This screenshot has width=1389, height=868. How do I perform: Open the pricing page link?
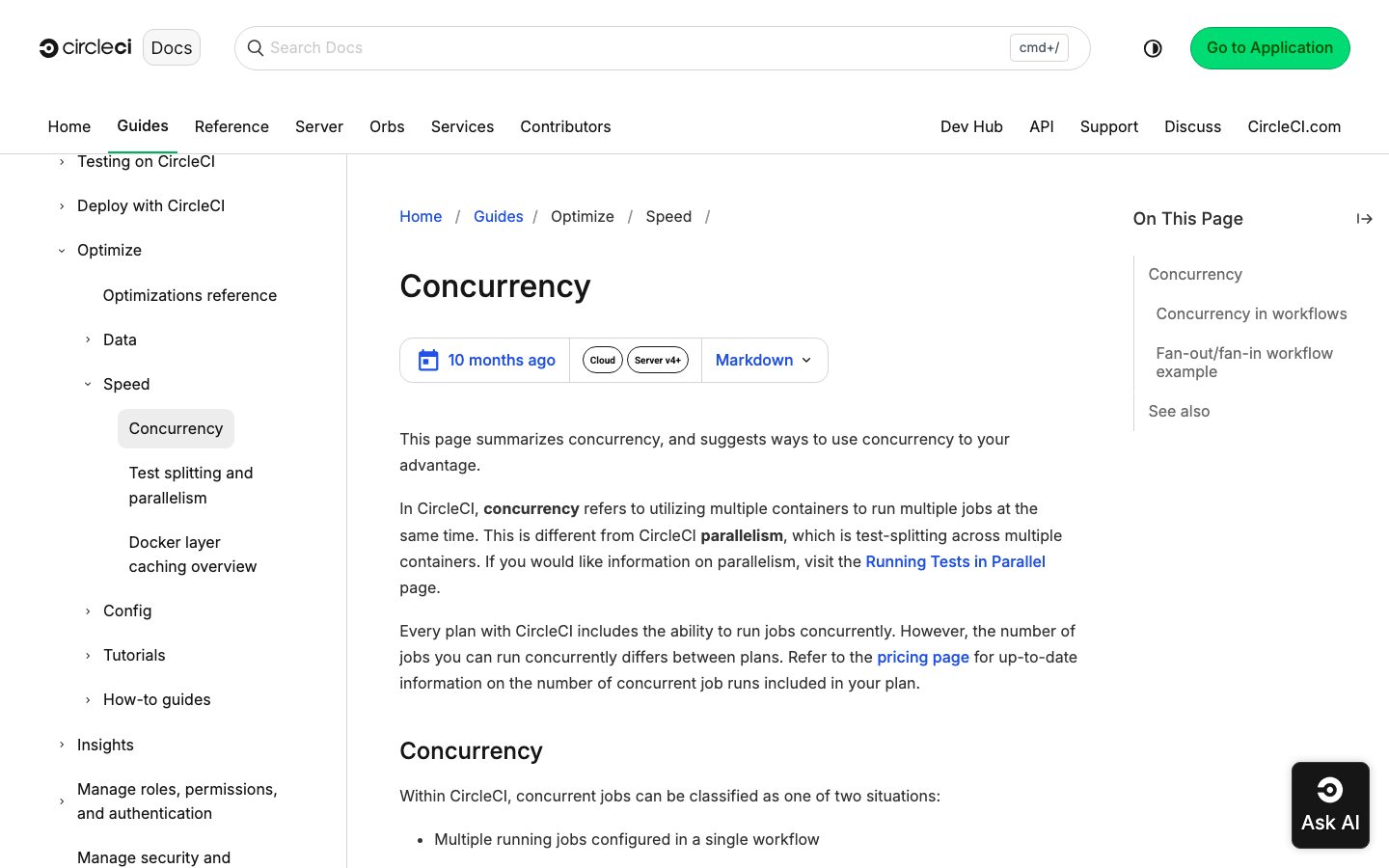[x=923, y=657]
